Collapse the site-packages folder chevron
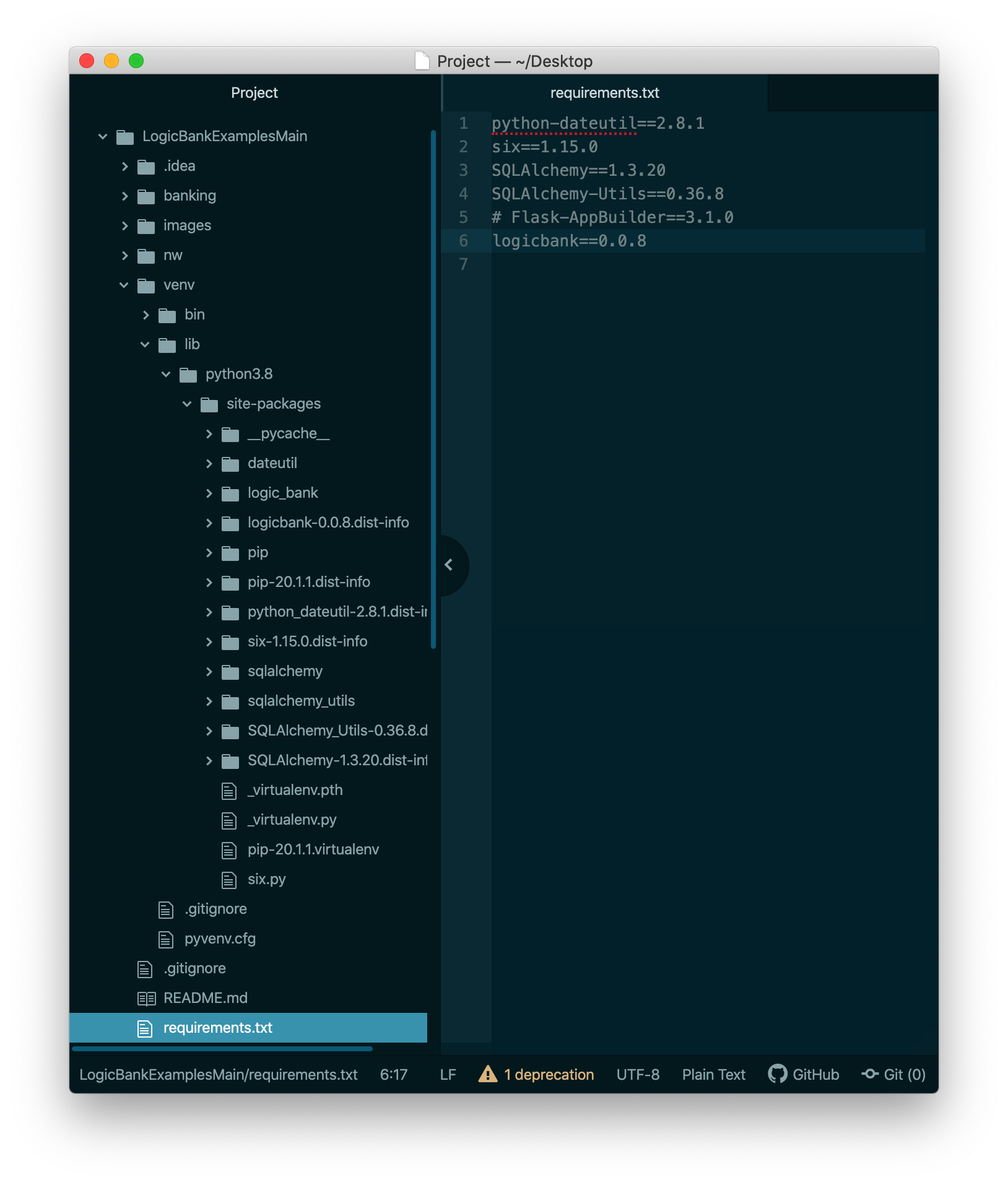 (187, 404)
